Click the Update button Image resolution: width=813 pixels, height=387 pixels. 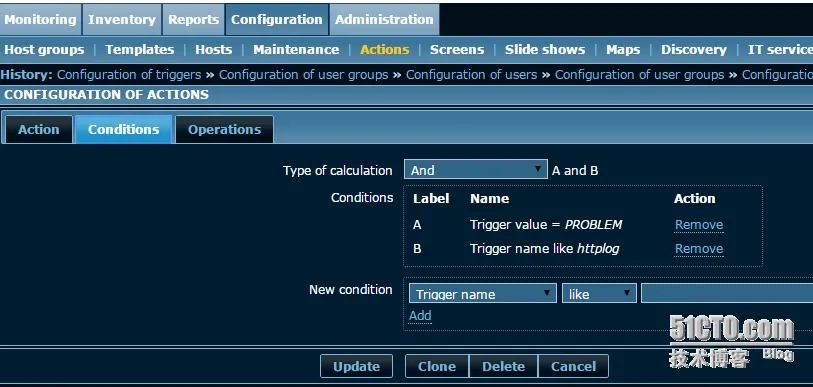point(356,366)
